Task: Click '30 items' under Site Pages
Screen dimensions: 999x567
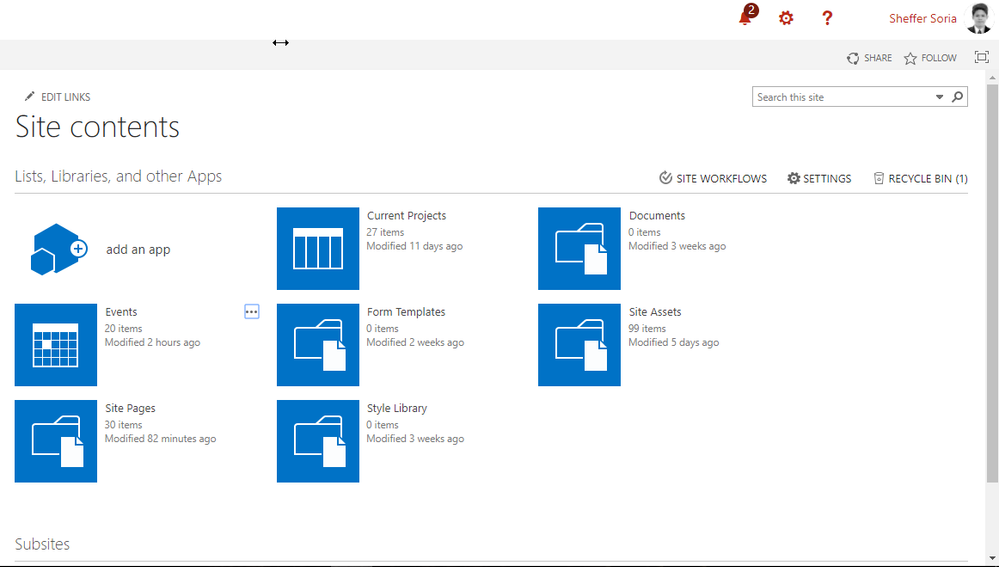Action: [124, 424]
